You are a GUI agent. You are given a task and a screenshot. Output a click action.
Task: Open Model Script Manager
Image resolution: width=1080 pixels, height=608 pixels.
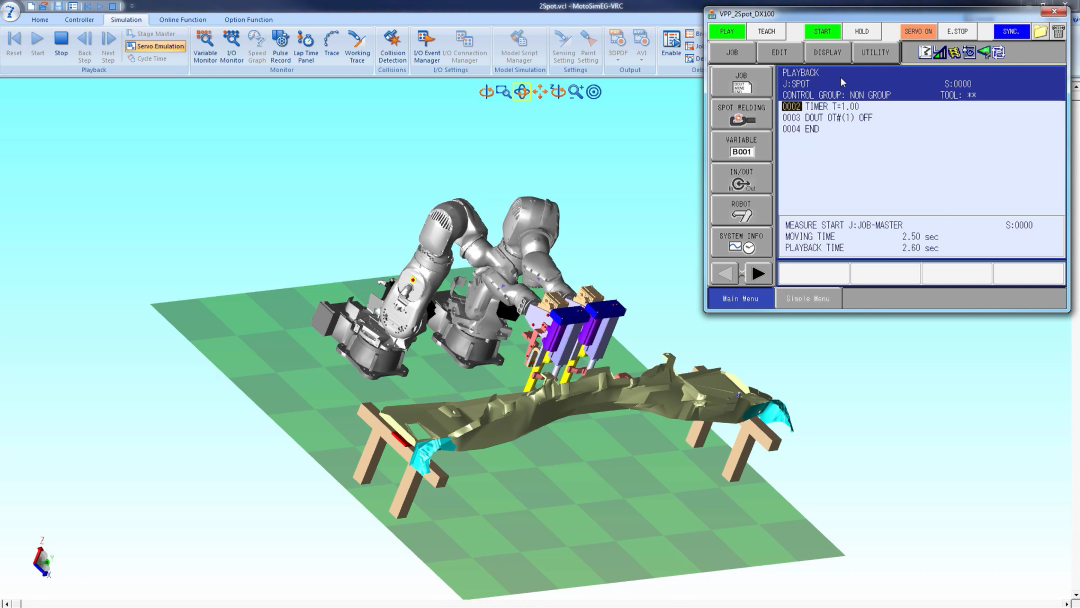[519, 46]
